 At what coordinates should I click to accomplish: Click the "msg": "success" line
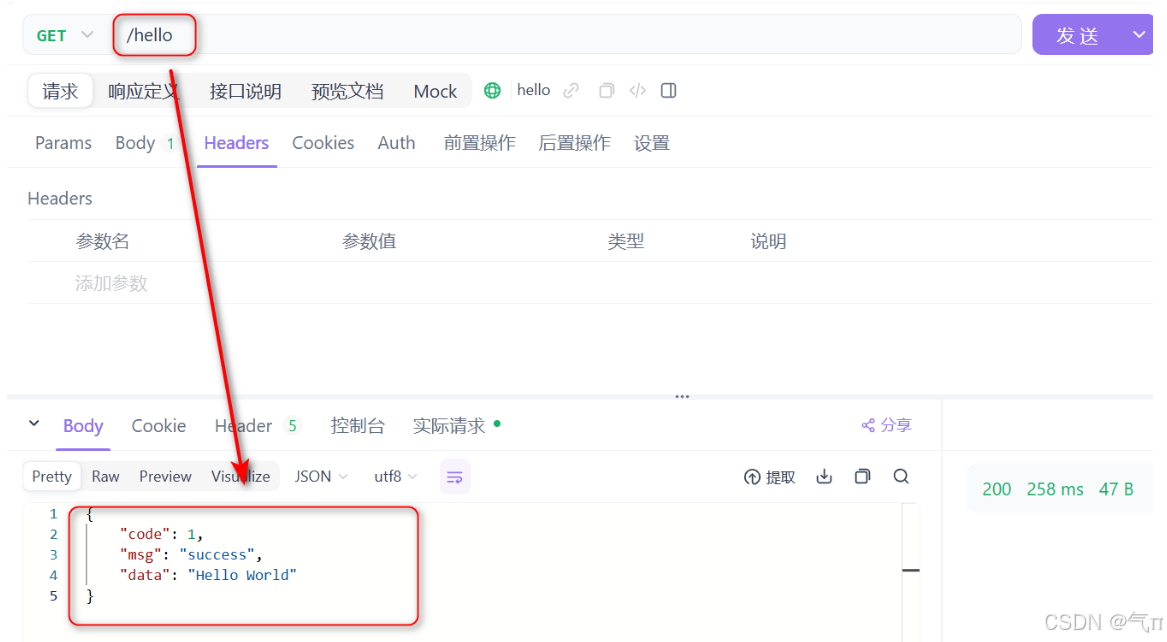point(191,554)
